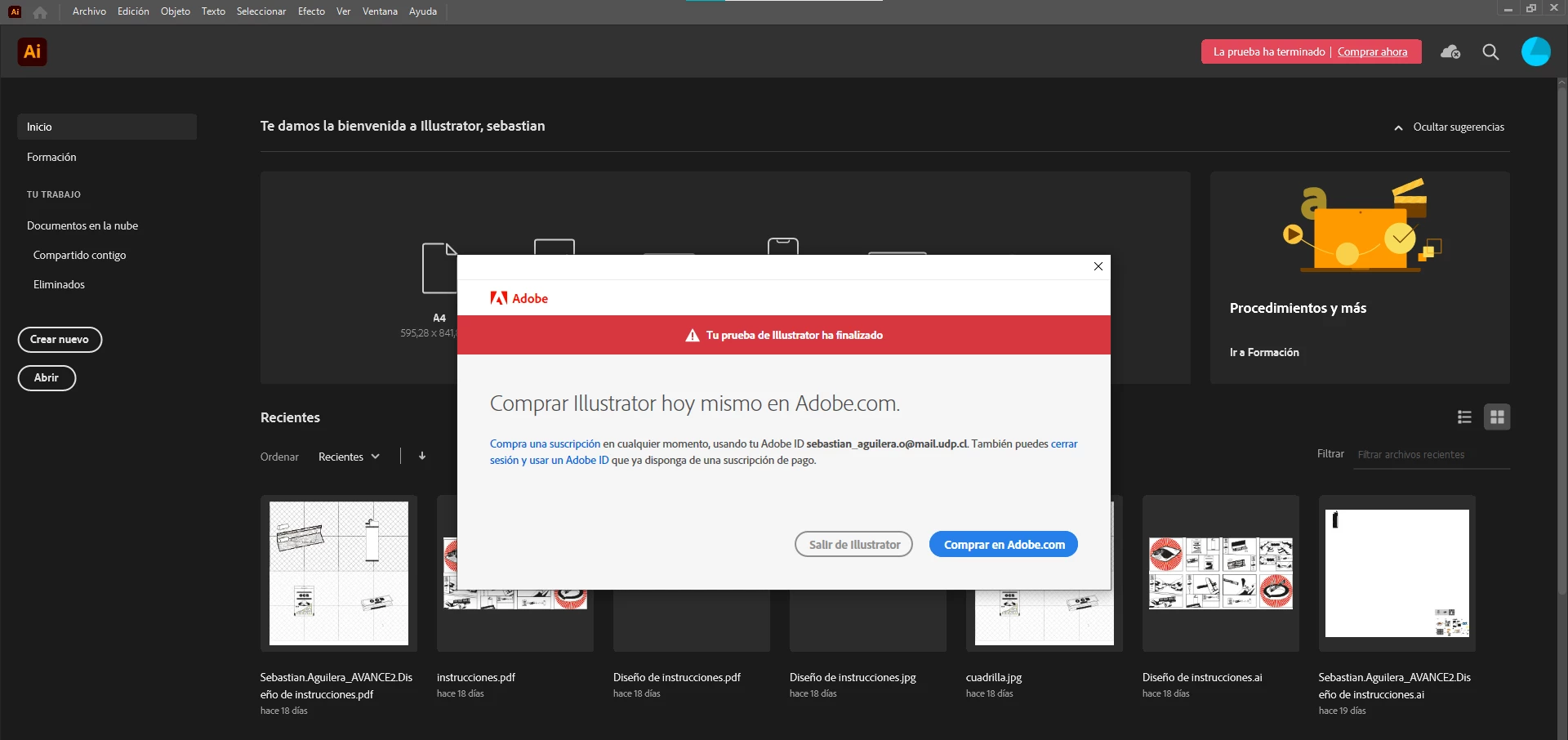Select Inicio in the sidebar
This screenshot has height=740, width=1568.
pyautogui.click(x=107, y=127)
